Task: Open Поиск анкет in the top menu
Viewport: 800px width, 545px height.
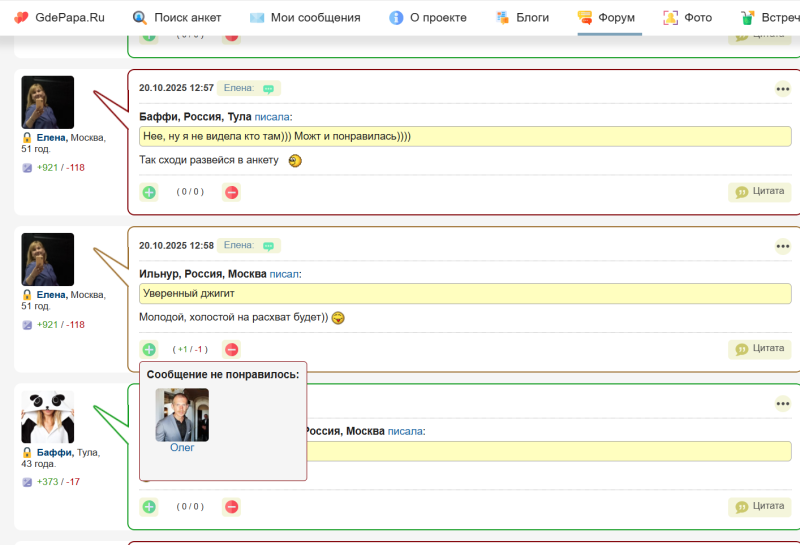Action: [x=177, y=18]
